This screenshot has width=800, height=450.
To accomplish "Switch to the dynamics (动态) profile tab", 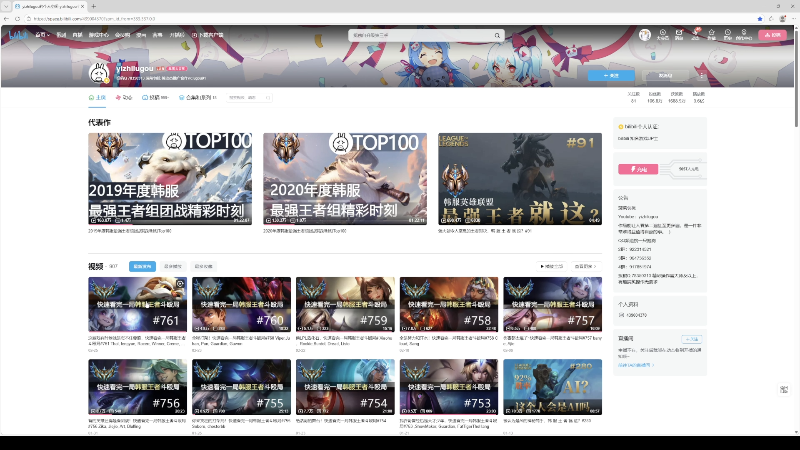I will coord(123,97).
